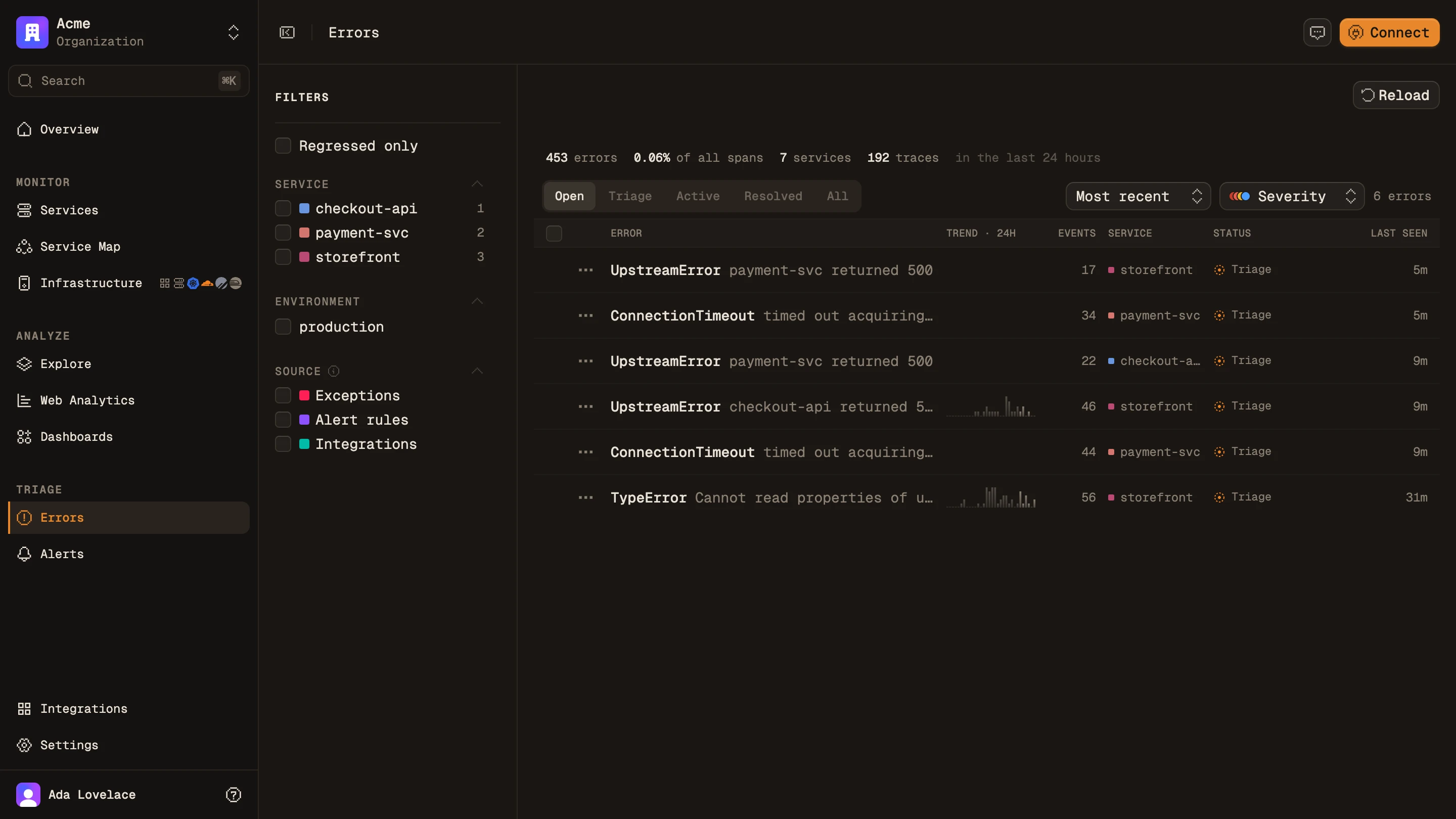This screenshot has width=1456, height=819.
Task: Click Triage status icon on checkout-a… row
Action: tap(1219, 361)
